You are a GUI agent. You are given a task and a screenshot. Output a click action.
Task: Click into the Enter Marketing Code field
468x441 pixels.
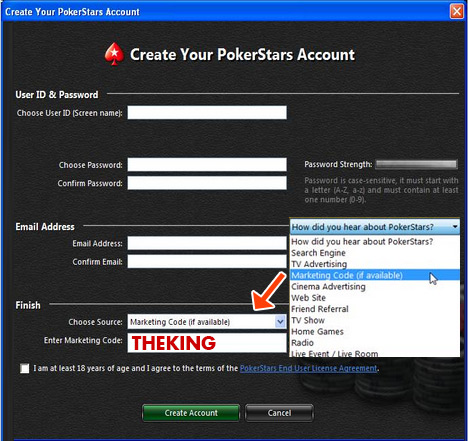(x=207, y=343)
